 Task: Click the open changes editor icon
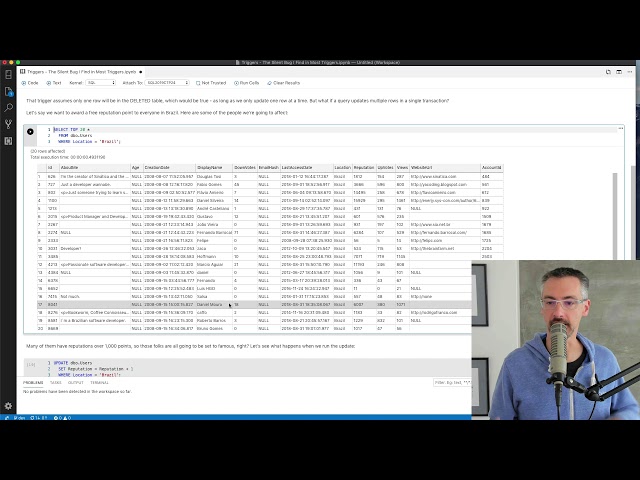[608, 72]
